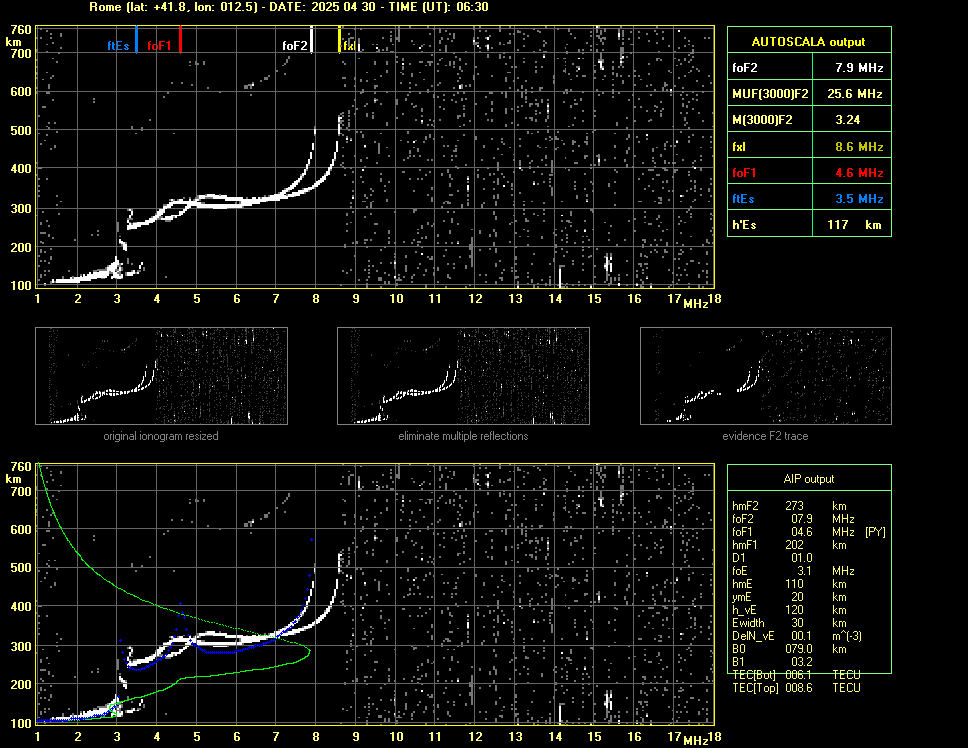The width and height of the screenshot is (968, 748).
Task: Click the yellow fxI marker label
Action: 349,46
